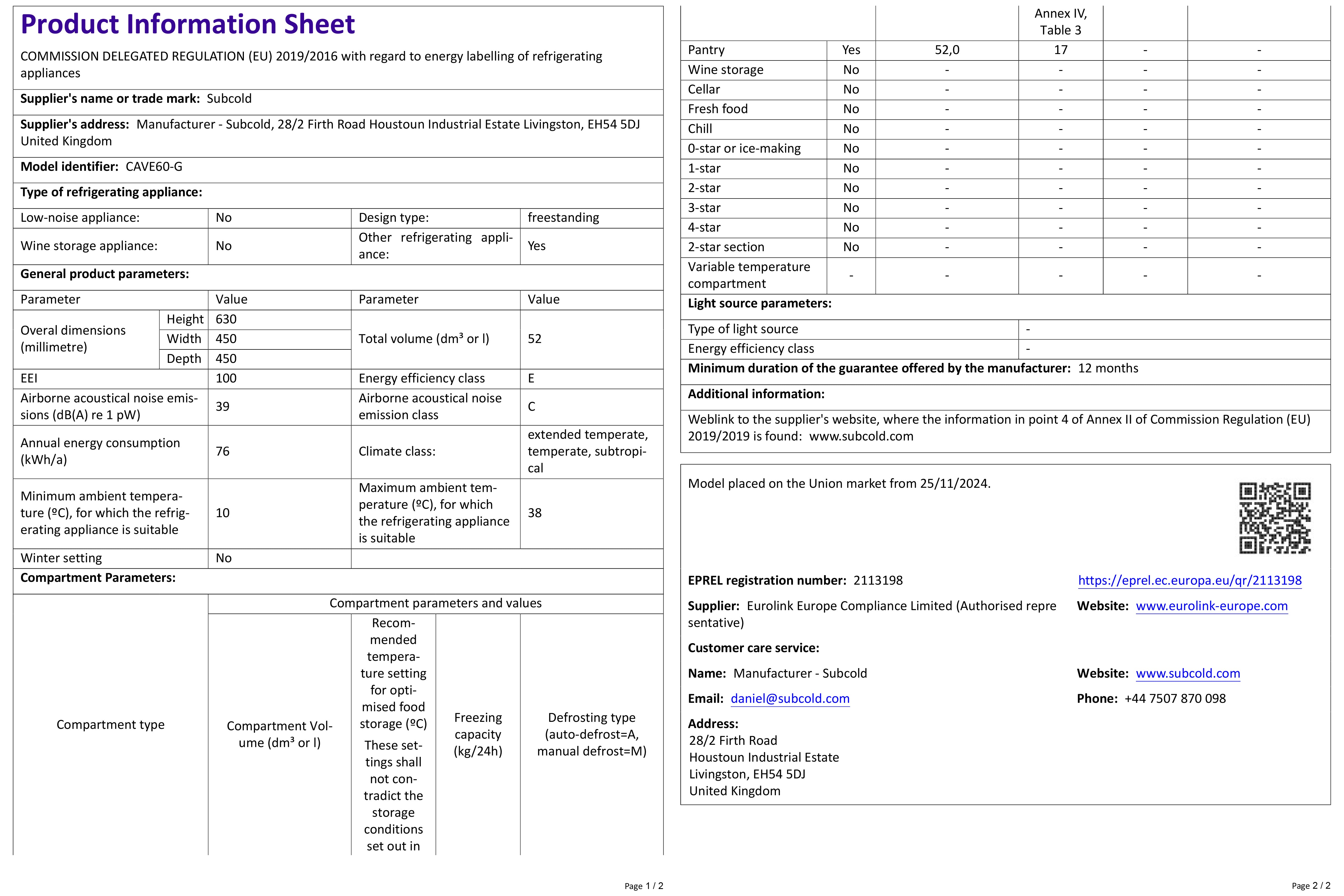The image size is (1344, 896).
Task: Click the EPREL registration number 2113198
Action: click(x=878, y=580)
